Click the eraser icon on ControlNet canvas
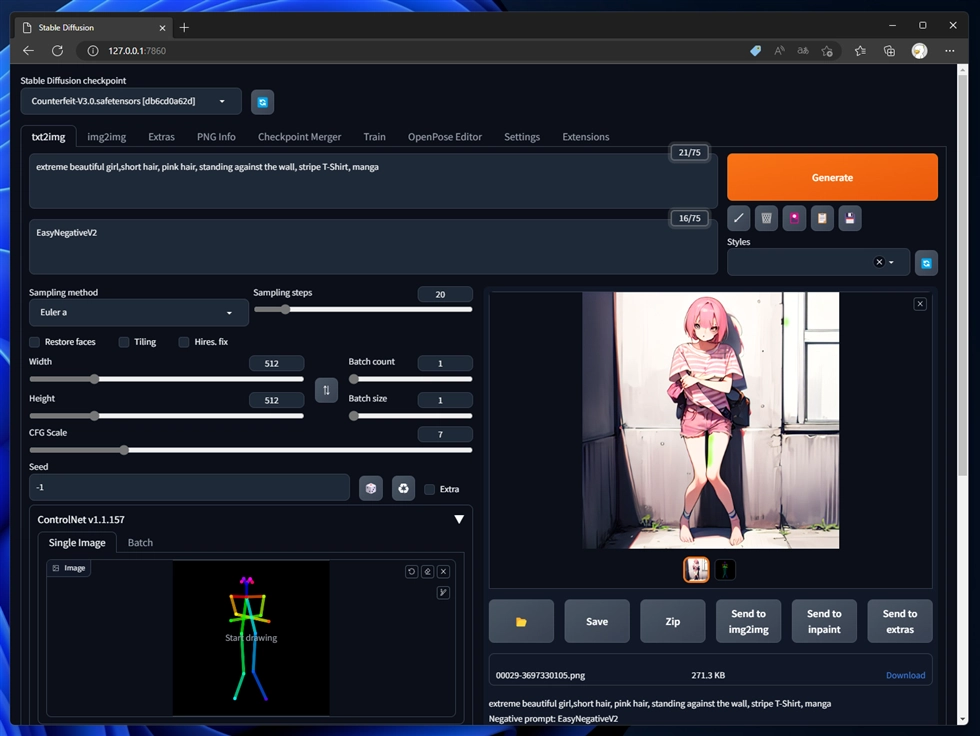Viewport: 980px width, 736px height. click(x=427, y=572)
